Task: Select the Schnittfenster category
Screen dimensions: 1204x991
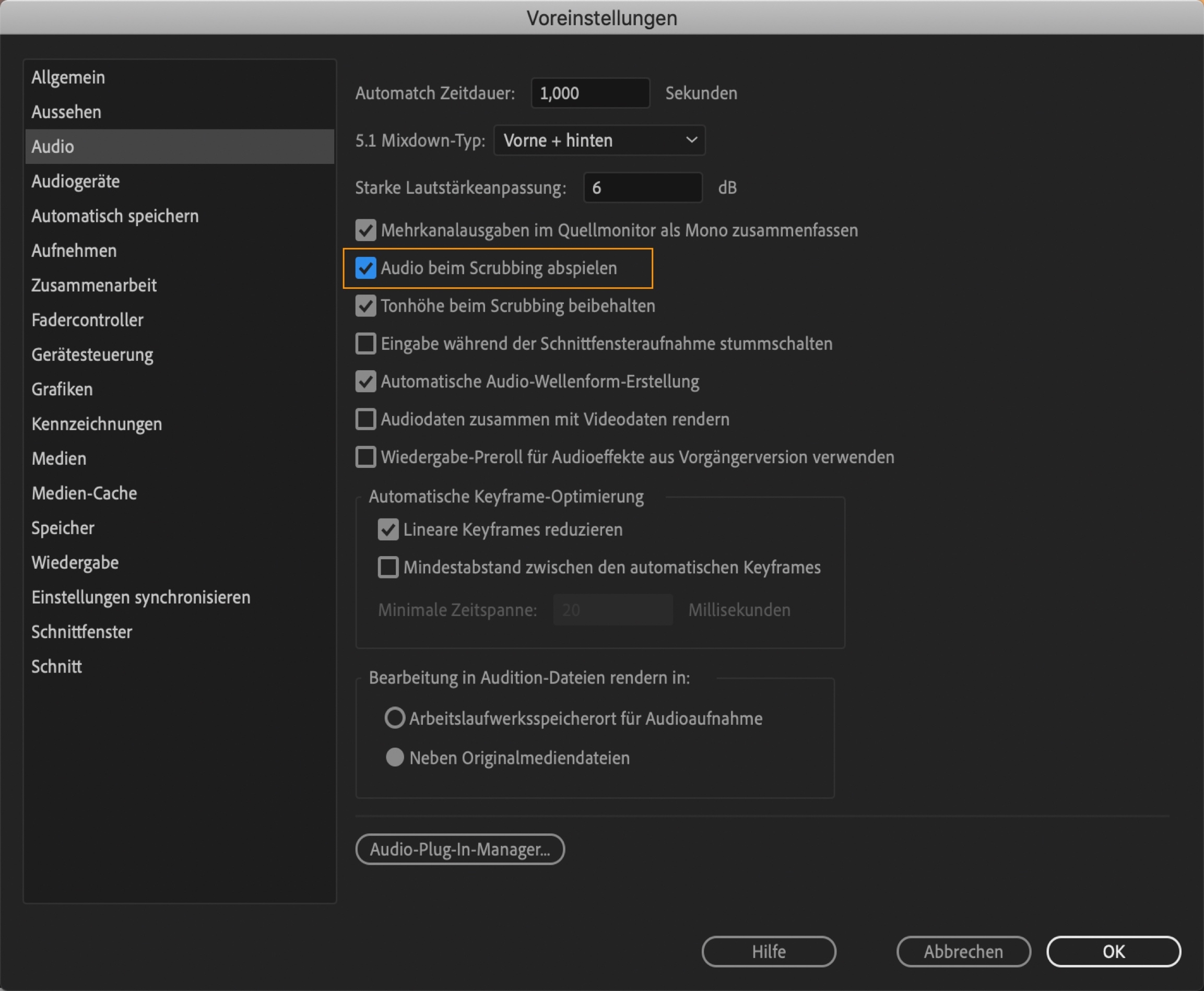Action: click(81, 632)
